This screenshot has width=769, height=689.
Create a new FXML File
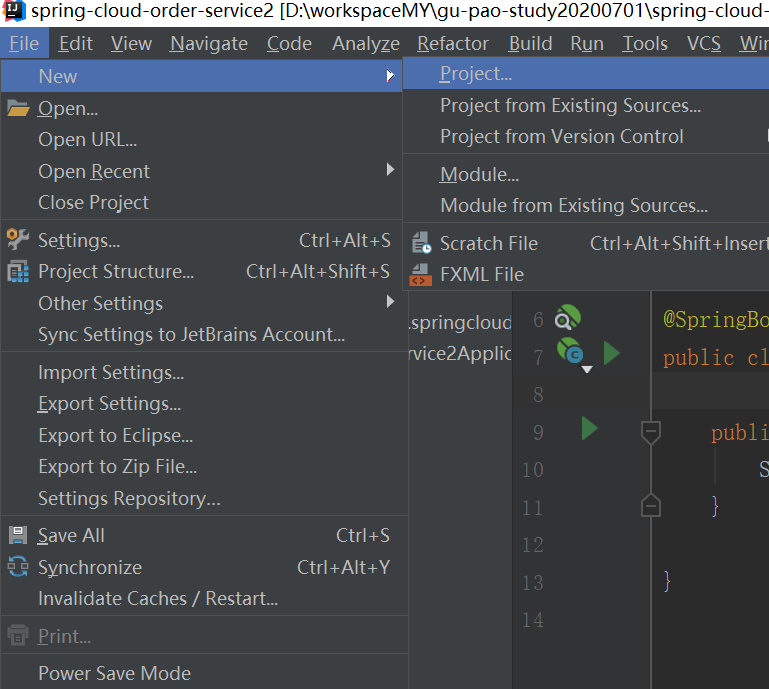point(586,274)
